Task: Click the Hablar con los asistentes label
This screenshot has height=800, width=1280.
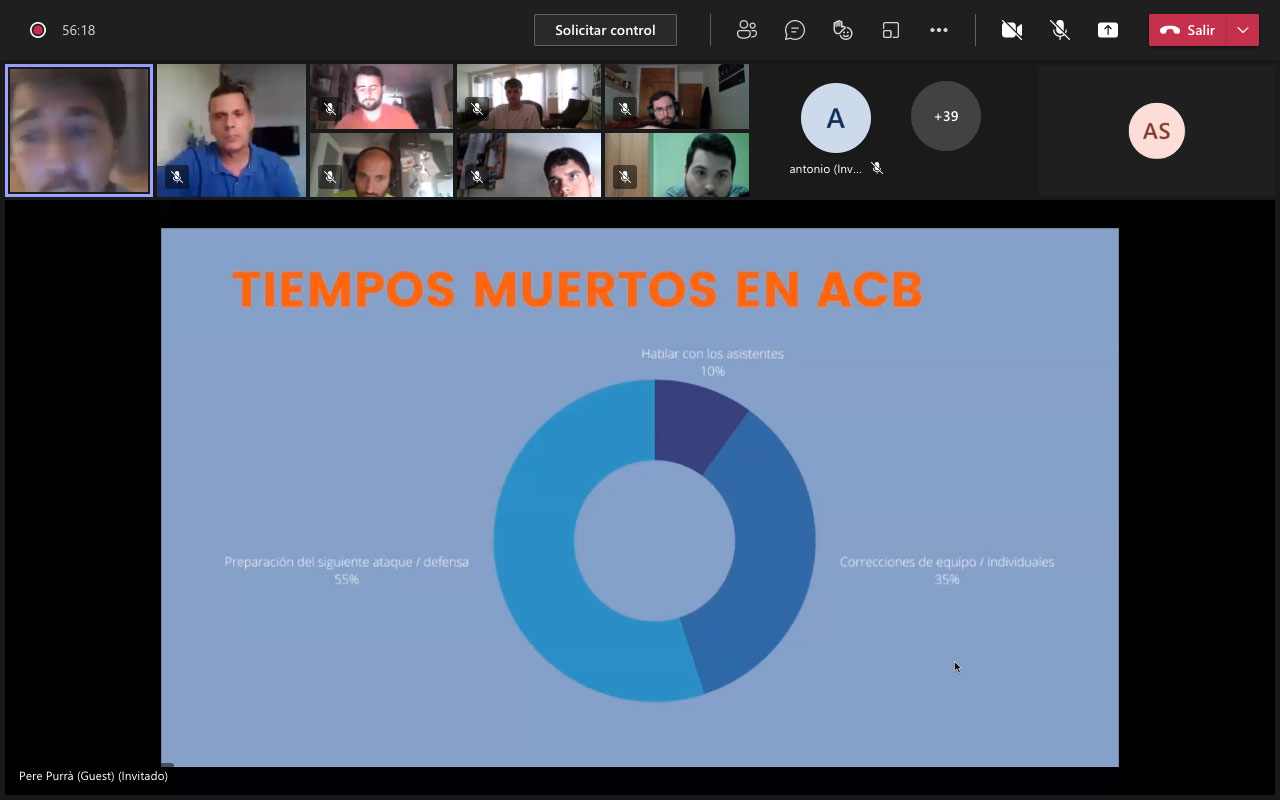Action: [x=712, y=354]
